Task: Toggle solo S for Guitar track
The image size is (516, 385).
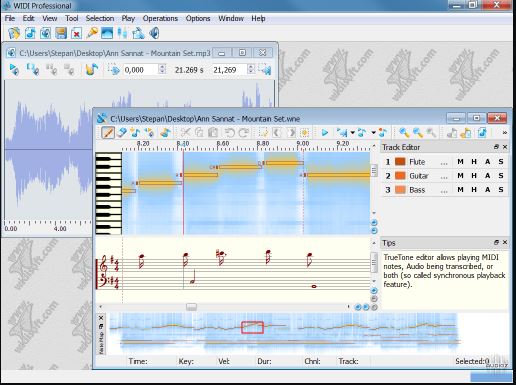Action: pos(501,176)
